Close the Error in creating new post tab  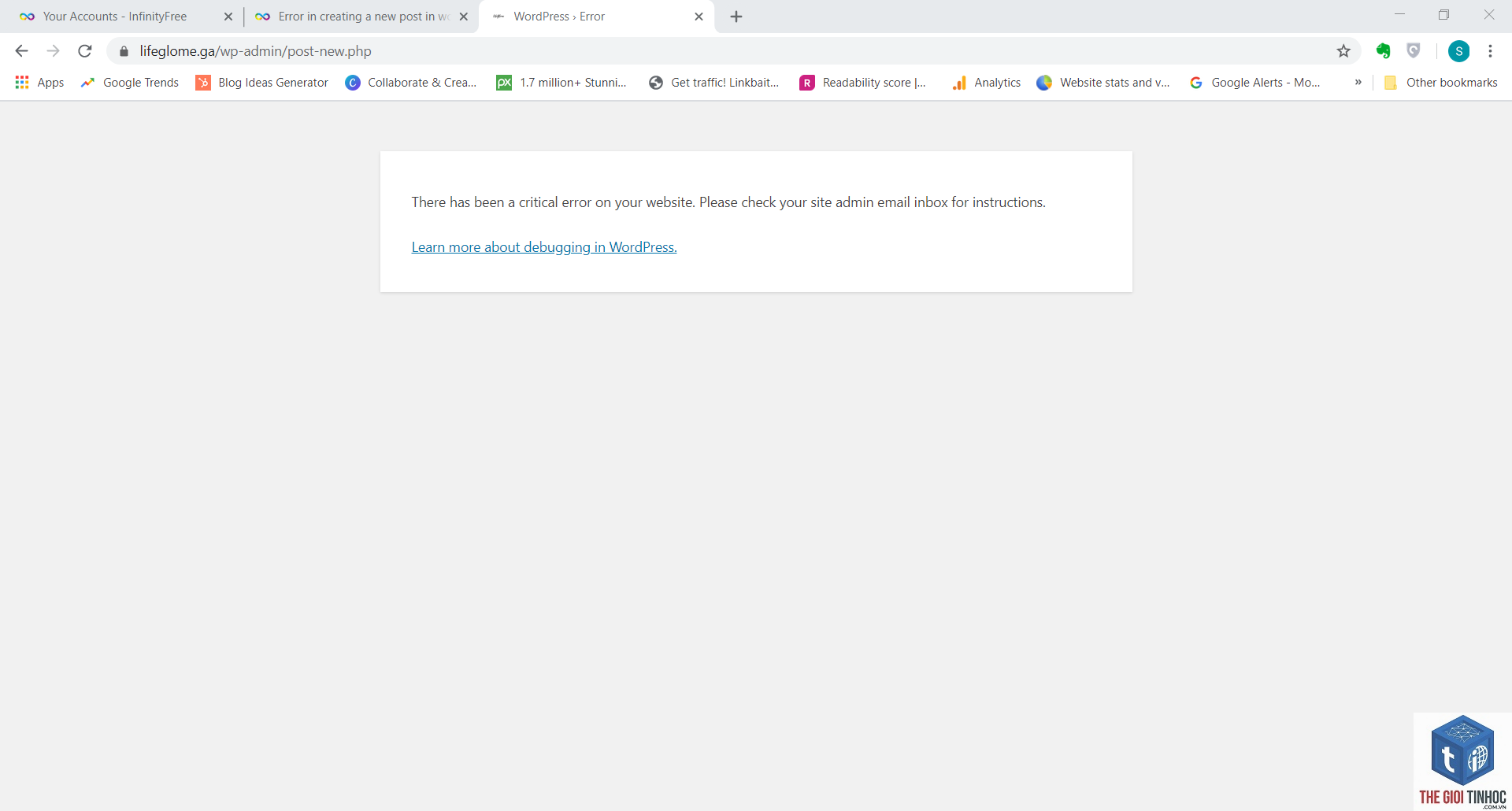pyautogui.click(x=464, y=17)
